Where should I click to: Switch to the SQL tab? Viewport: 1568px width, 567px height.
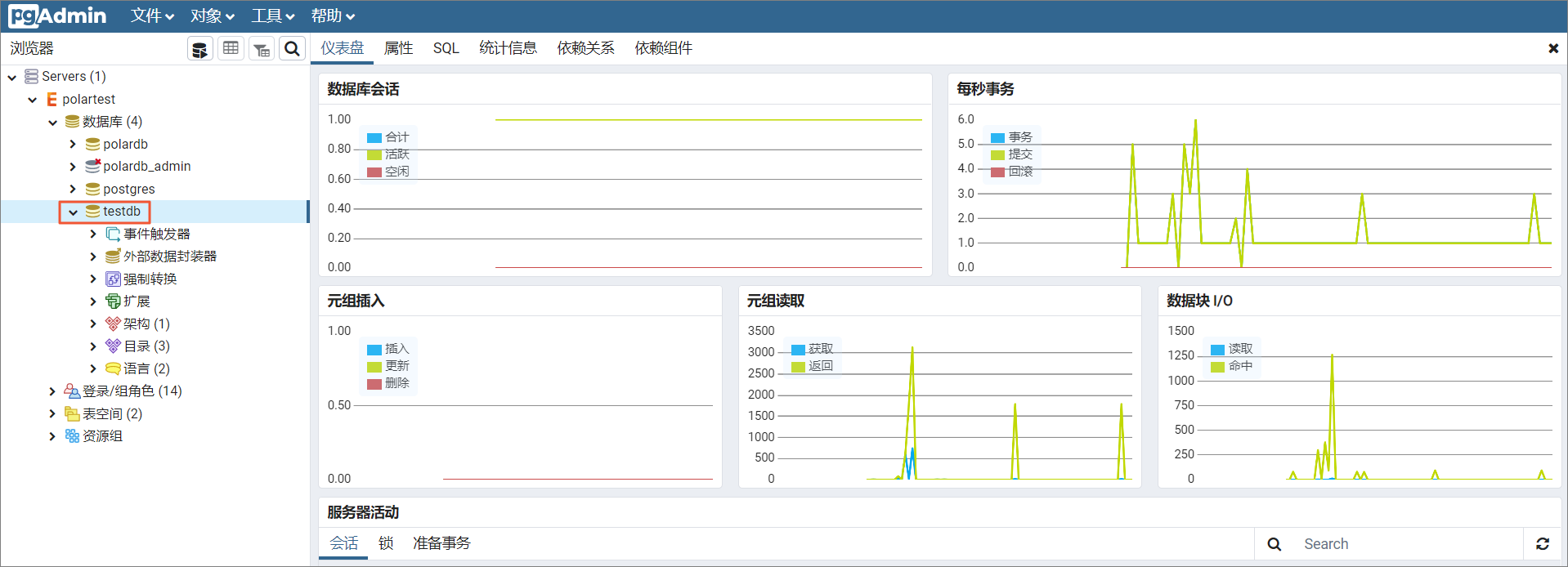pos(446,48)
